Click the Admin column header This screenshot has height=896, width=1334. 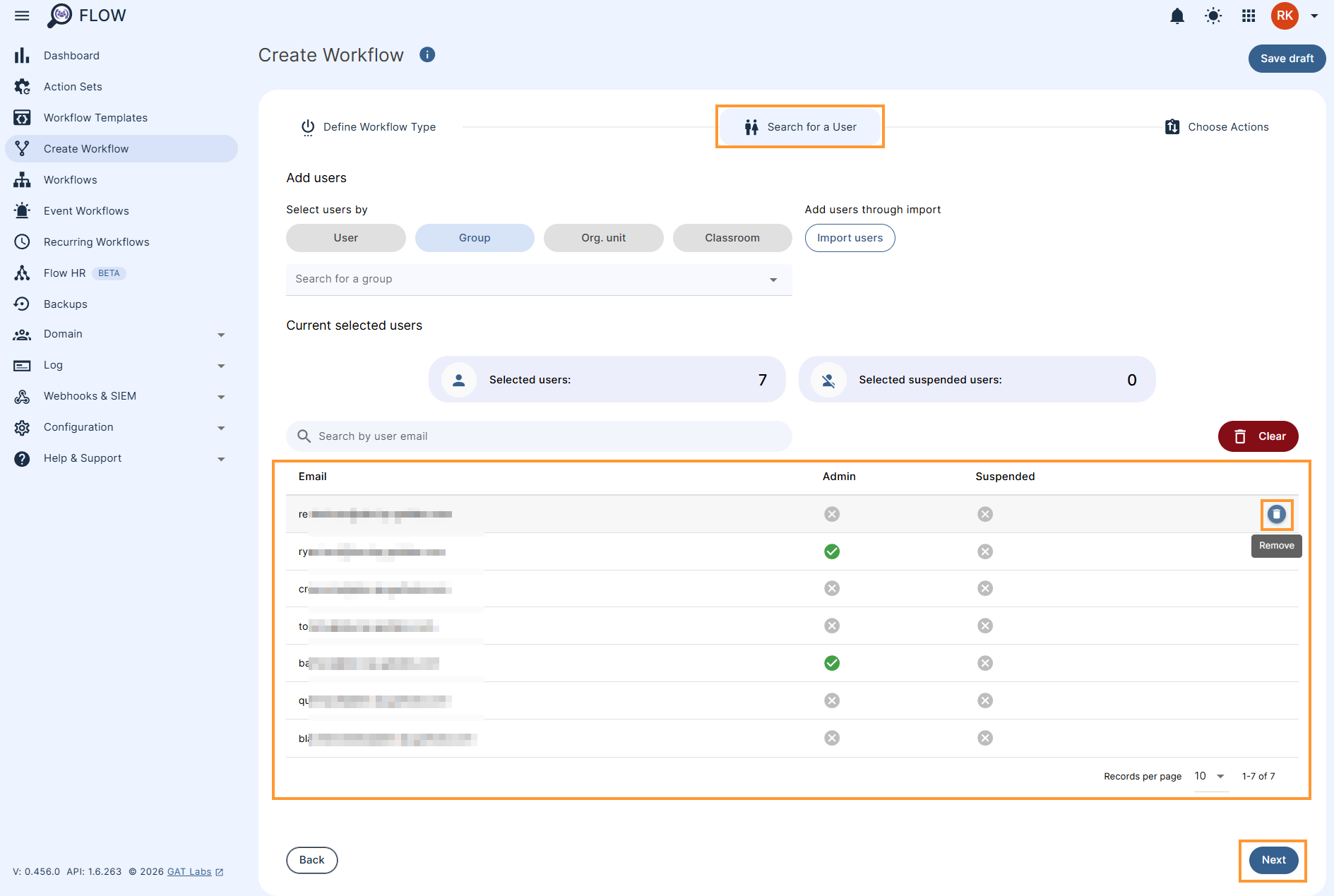839,477
